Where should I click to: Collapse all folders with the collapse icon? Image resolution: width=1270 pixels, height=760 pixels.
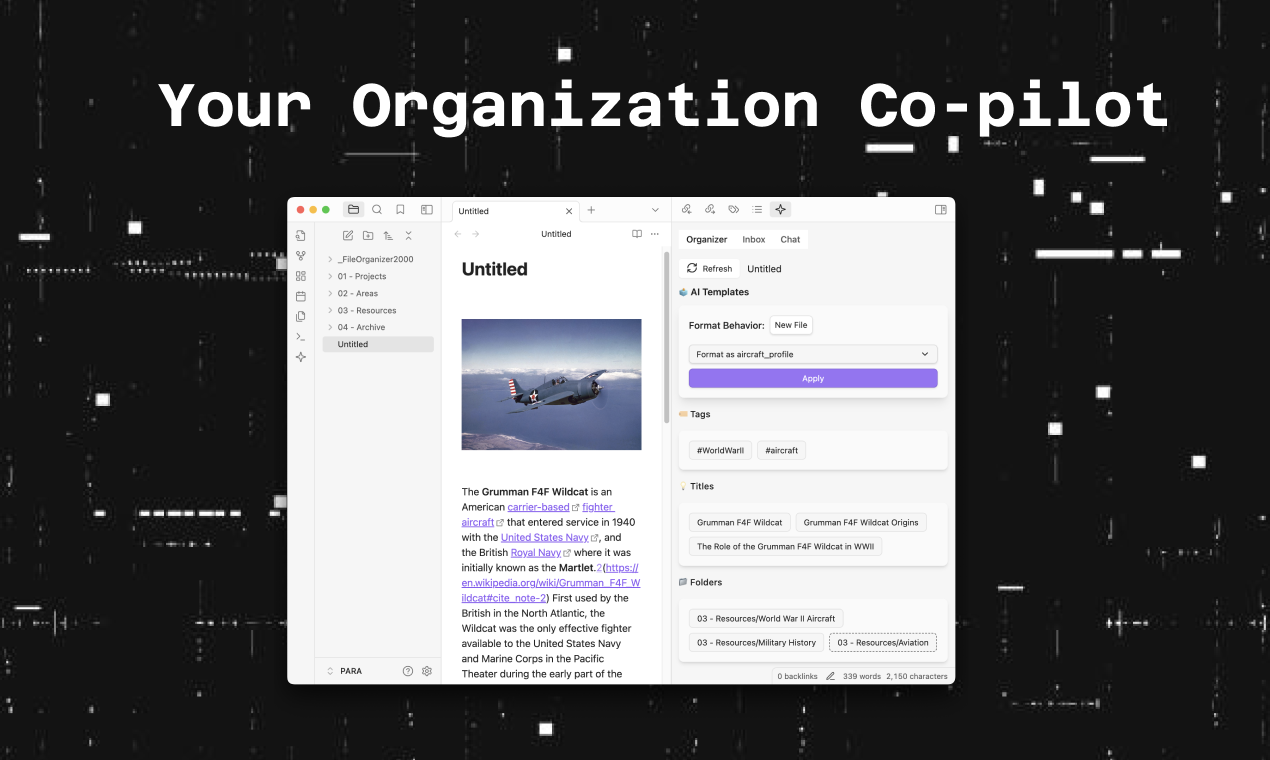tap(408, 235)
